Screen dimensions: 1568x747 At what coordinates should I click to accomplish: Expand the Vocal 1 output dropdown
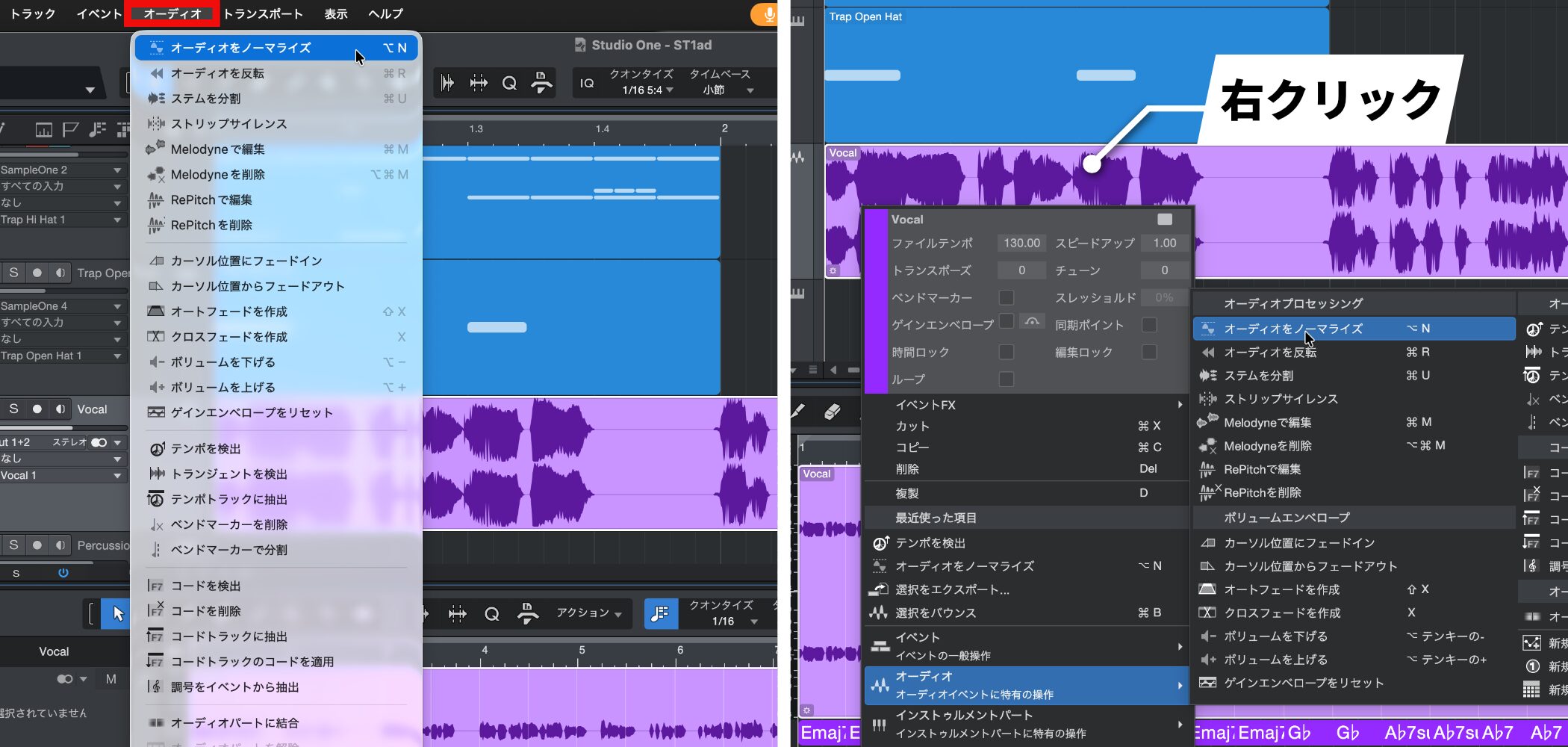117,476
